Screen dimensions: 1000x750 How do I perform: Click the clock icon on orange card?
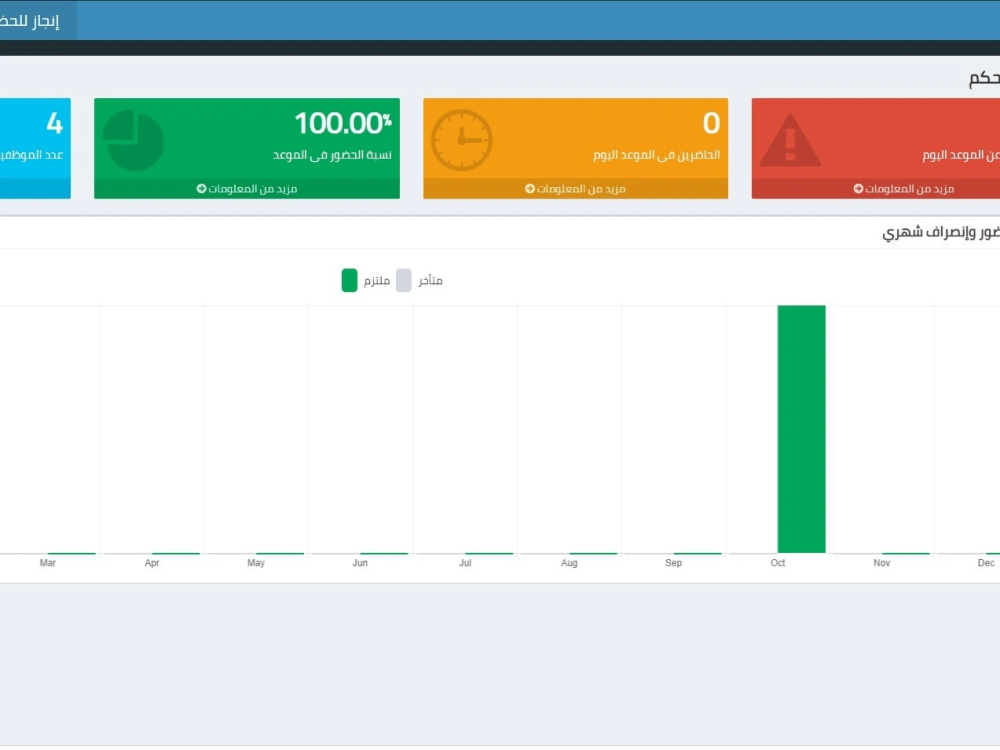pos(462,140)
